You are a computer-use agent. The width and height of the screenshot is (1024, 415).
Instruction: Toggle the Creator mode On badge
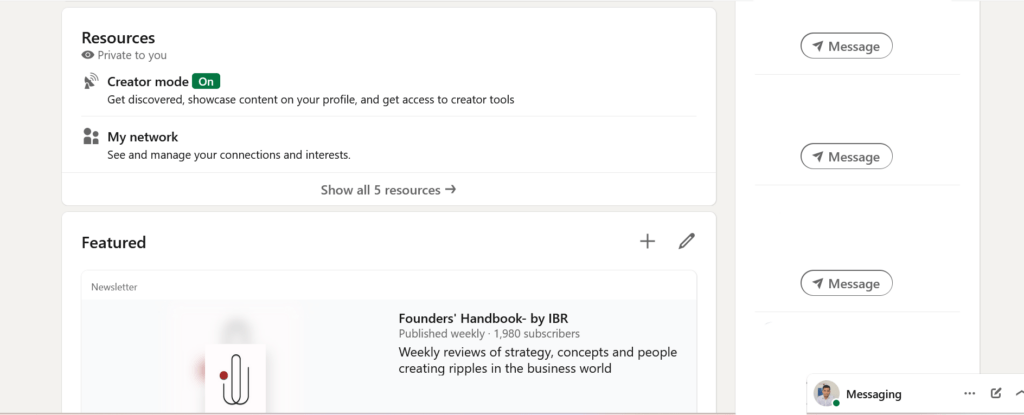pyautogui.click(x=205, y=82)
